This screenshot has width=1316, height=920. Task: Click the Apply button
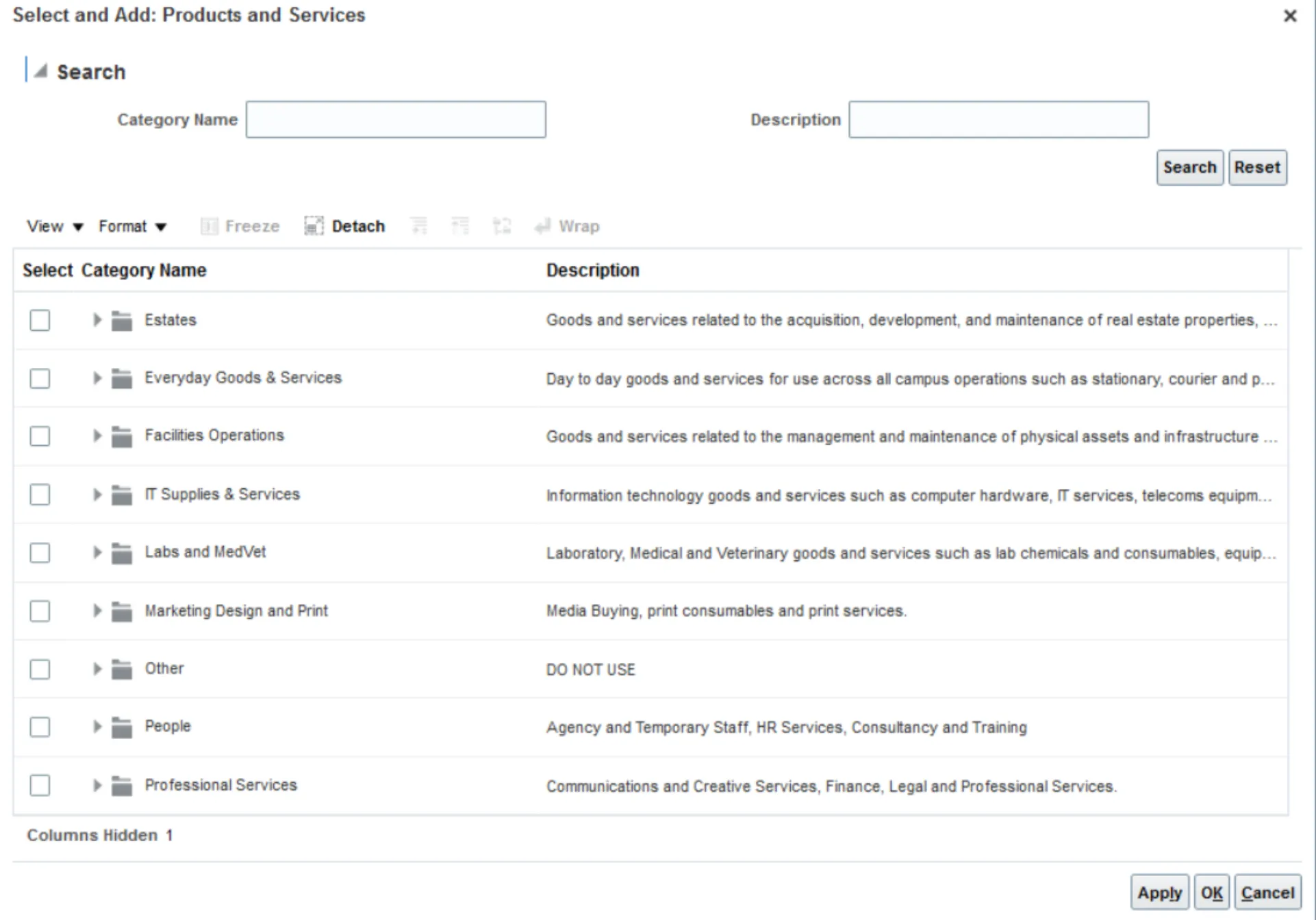tap(1159, 893)
